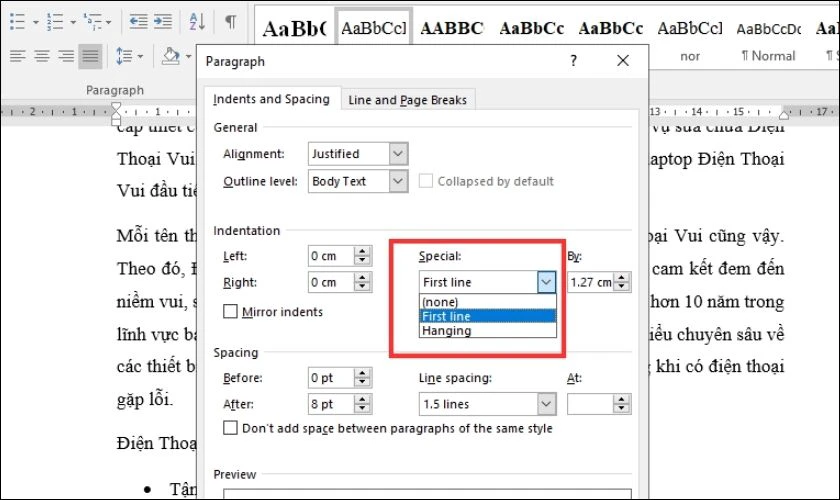Select the AABBC style thumbnail

coord(452,28)
